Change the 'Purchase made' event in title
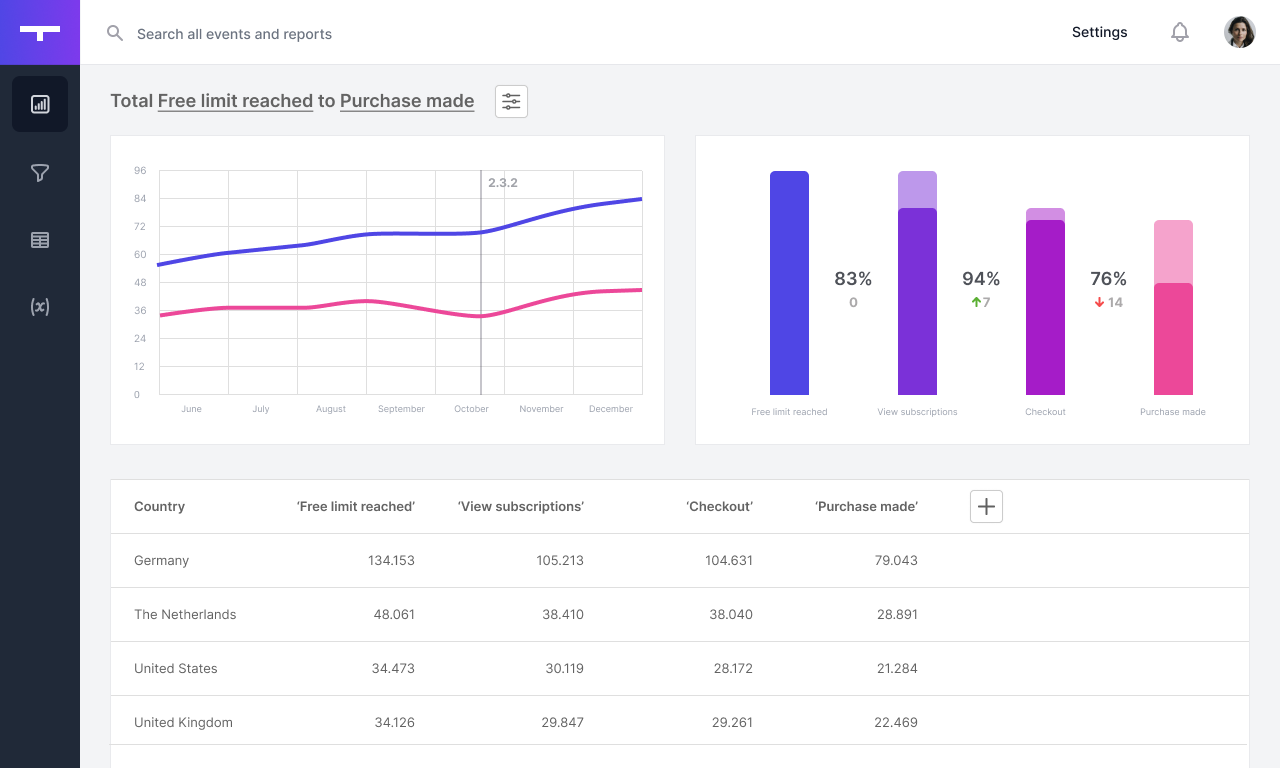The height and width of the screenshot is (768, 1280). (407, 101)
